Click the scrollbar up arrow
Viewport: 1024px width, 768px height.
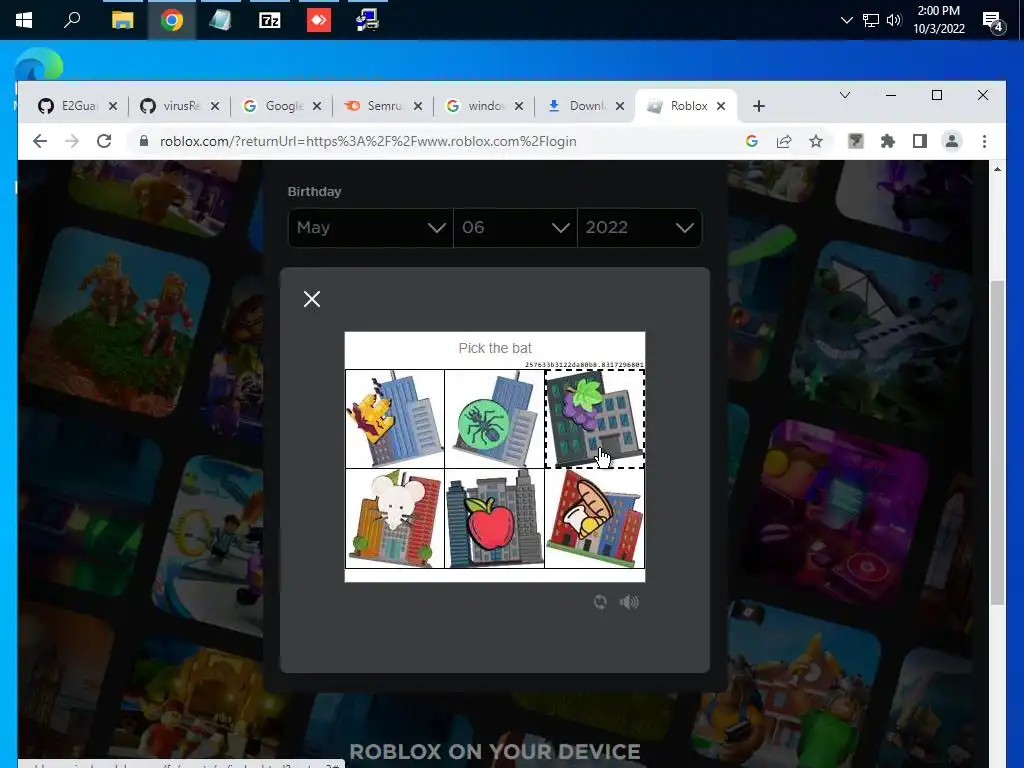pyautogui.click(x=997, y=169)
